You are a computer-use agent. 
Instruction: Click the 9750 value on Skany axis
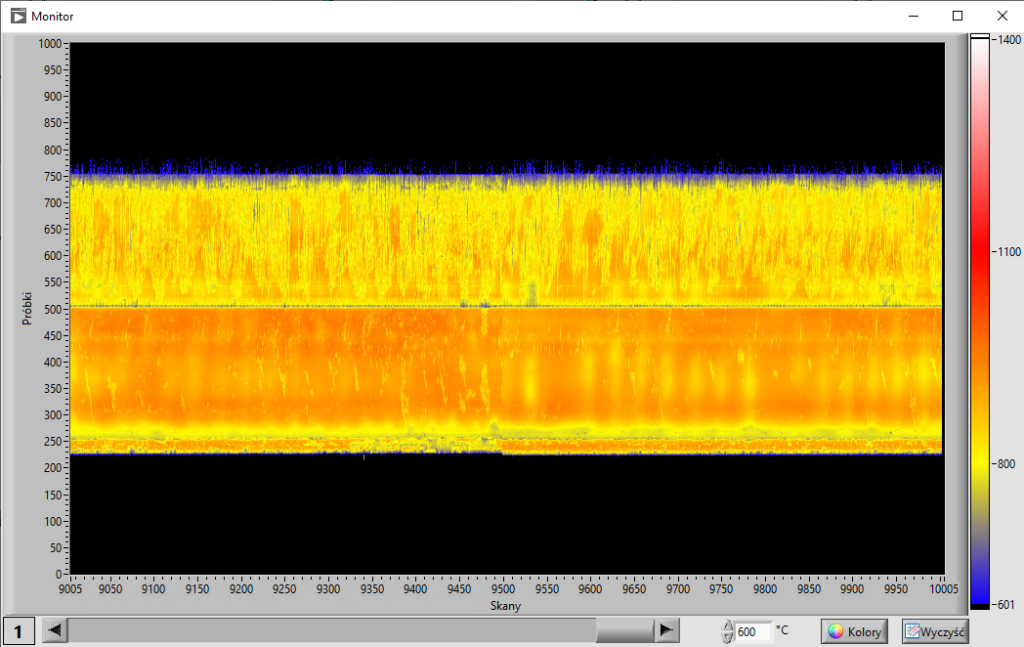tap(721, 589)
